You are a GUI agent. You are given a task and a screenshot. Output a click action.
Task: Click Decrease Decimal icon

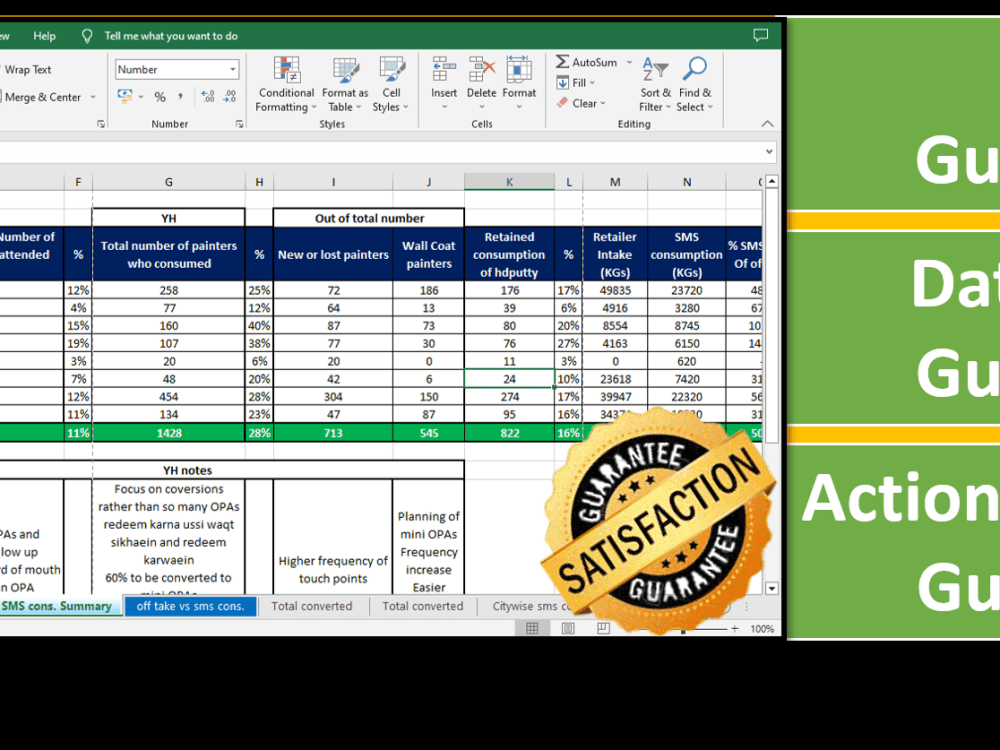230,97
